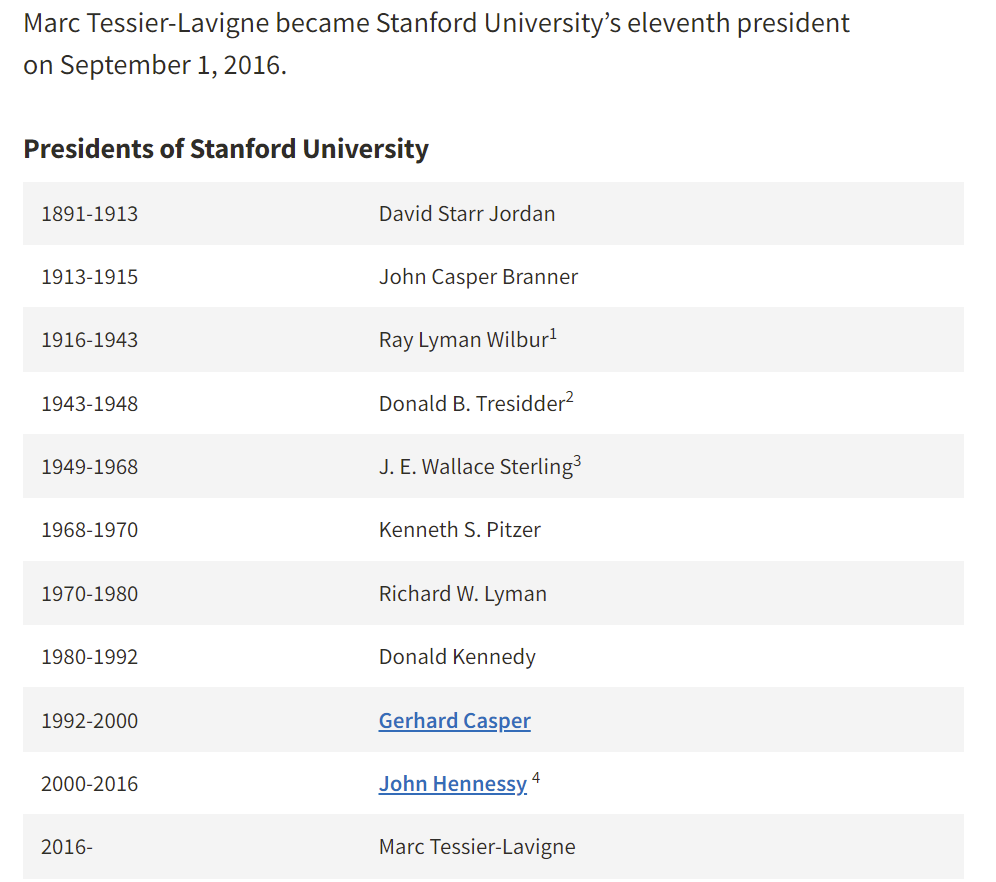
Task: Click footnote 1 beside Ray Lyman Wilbur
Action: click(x=553, y=335)
